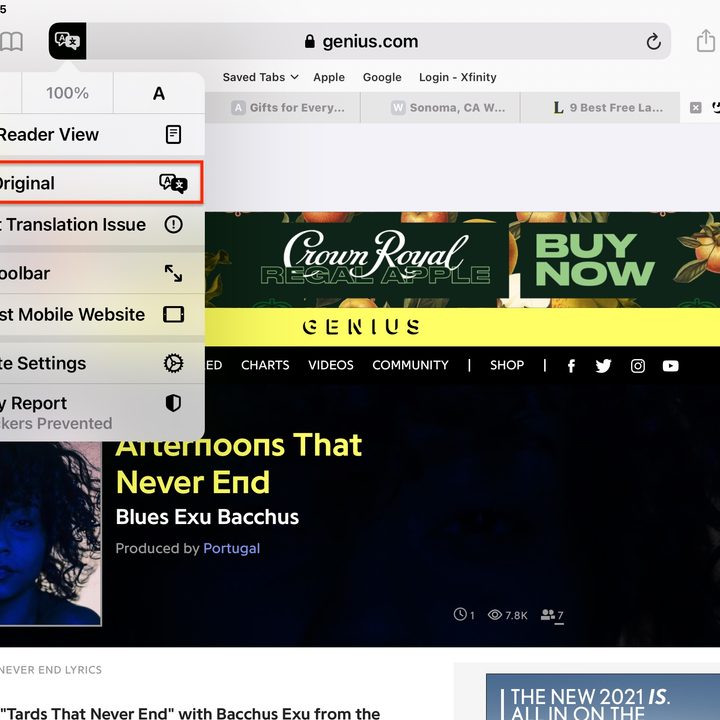Tap the Website Settings gear icon
Screen dimensions: 720x720
click(x=174, y=363)
